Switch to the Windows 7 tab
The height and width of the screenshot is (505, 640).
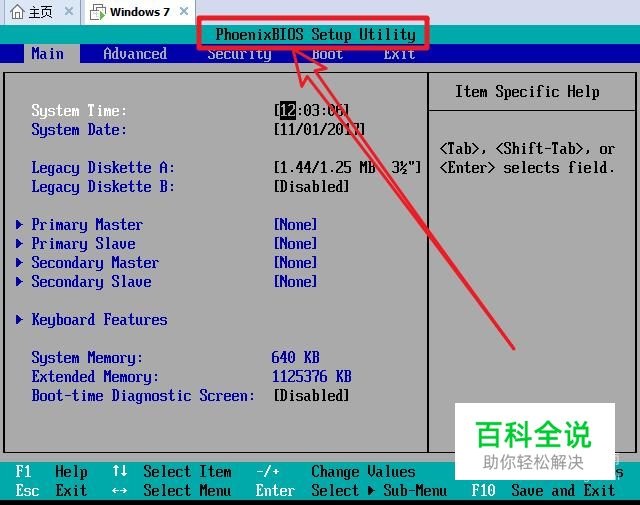pyautogui.click(x=139, y=12)
